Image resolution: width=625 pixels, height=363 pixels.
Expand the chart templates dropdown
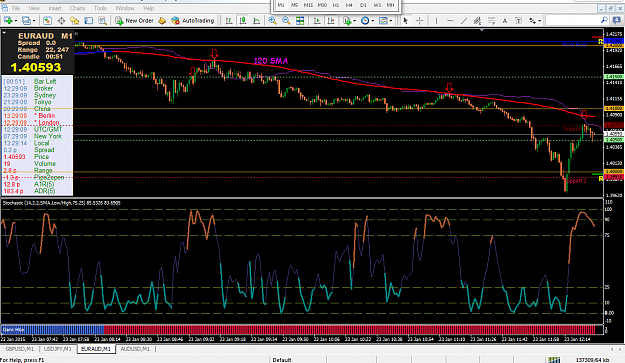[x=391, y=21]
